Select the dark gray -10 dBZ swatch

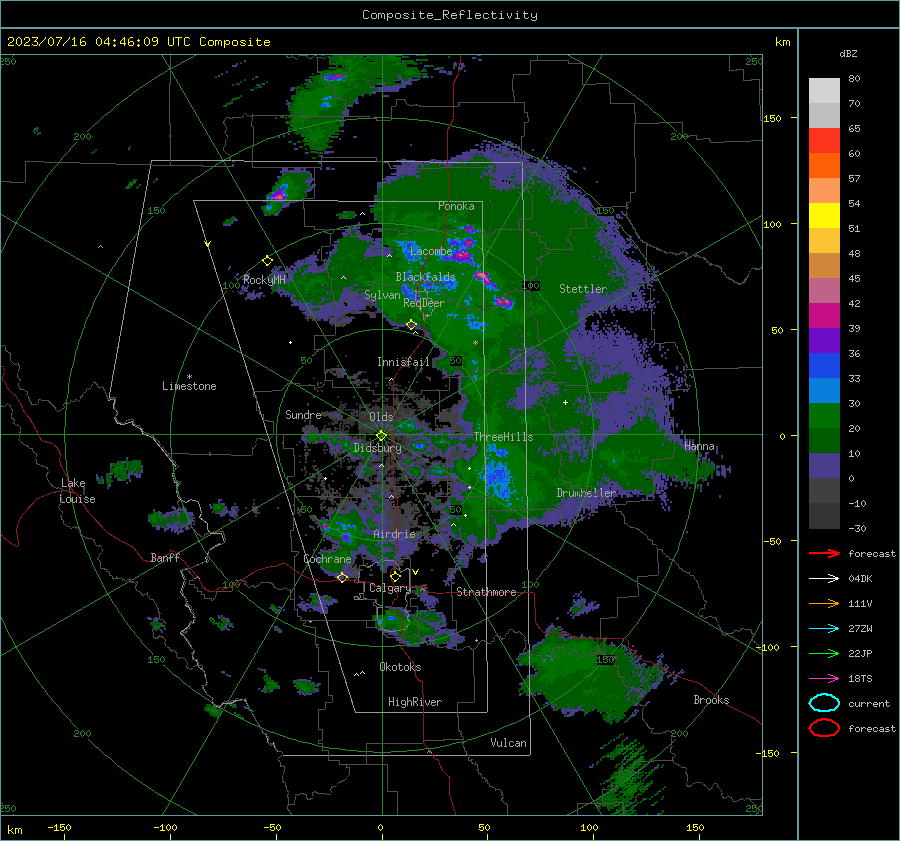824,515
